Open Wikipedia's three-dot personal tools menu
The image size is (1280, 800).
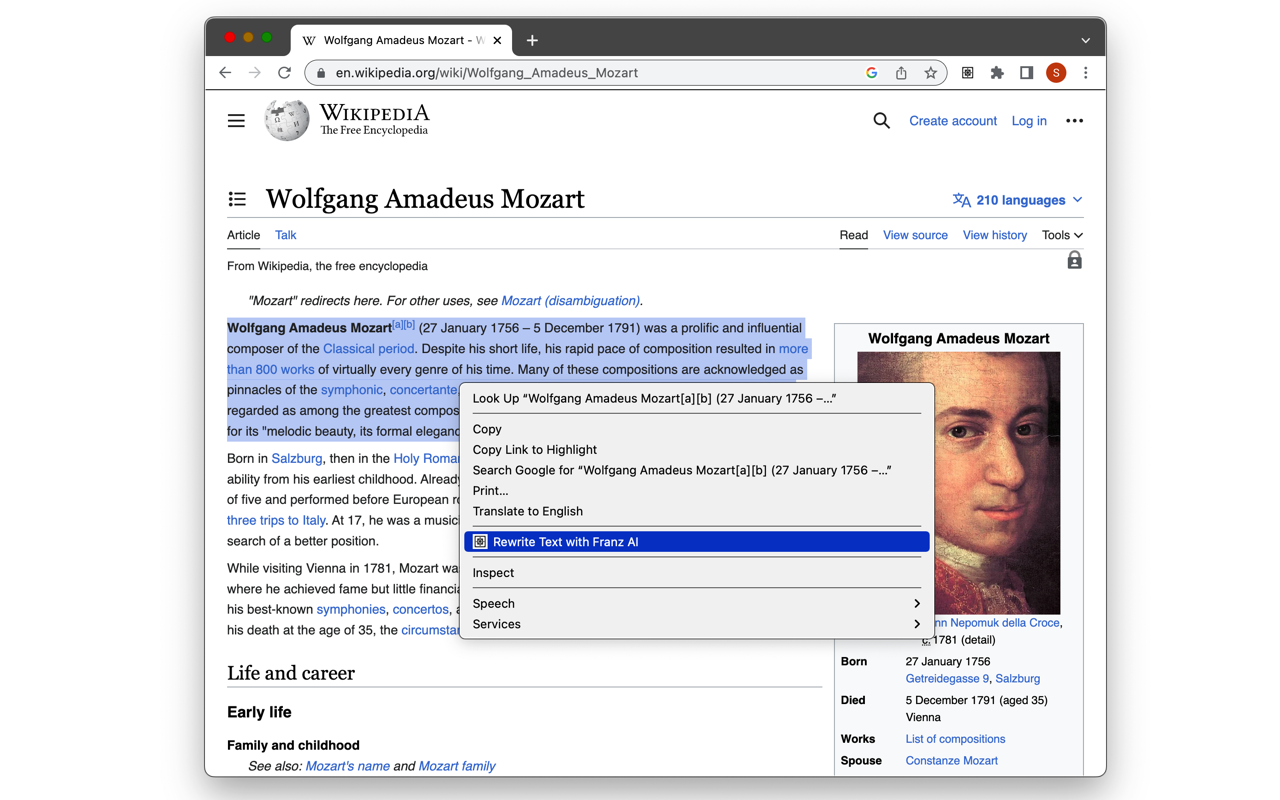click(1075, 121)
